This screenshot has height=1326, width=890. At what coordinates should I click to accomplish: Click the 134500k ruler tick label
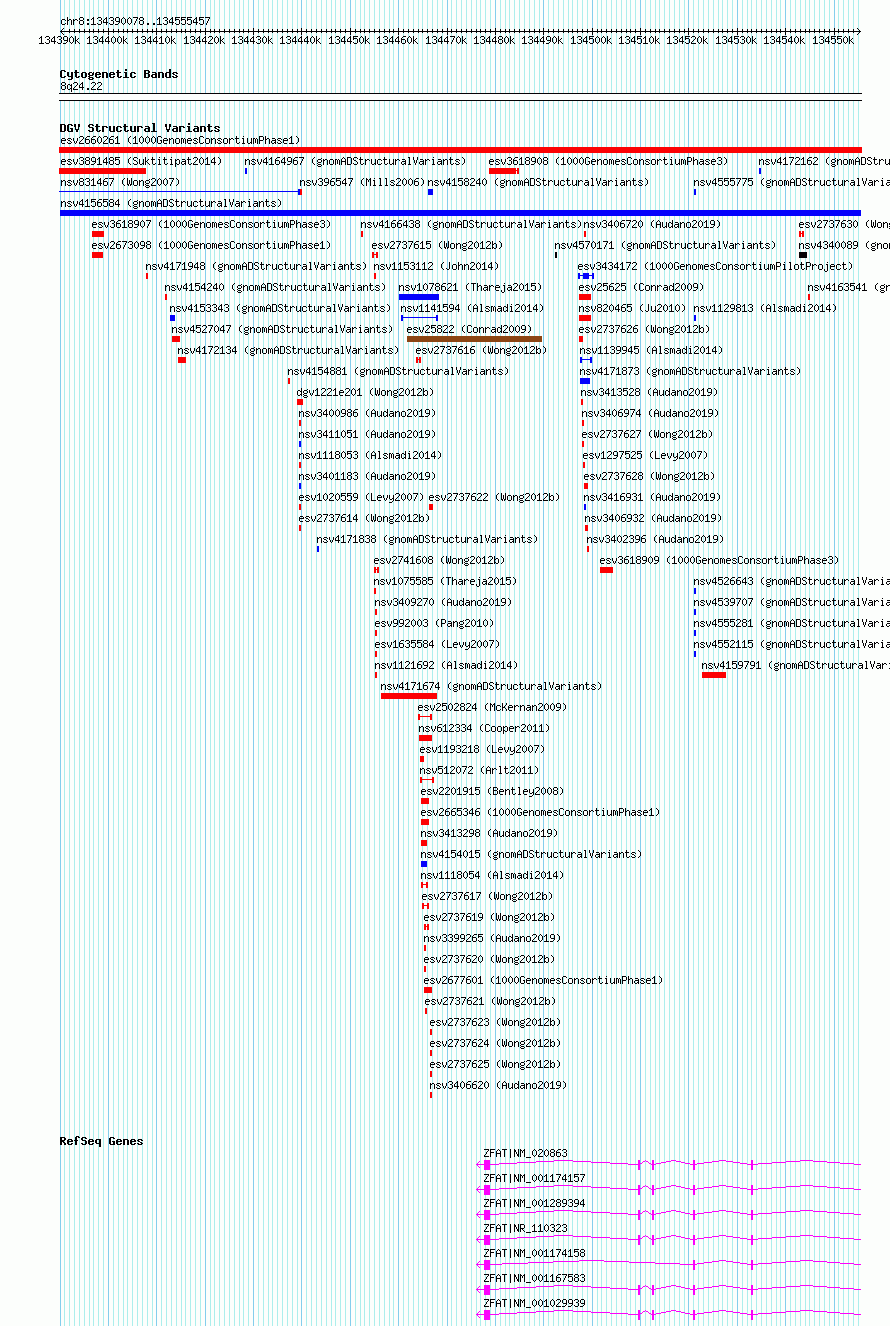click(x=590, y=40)
